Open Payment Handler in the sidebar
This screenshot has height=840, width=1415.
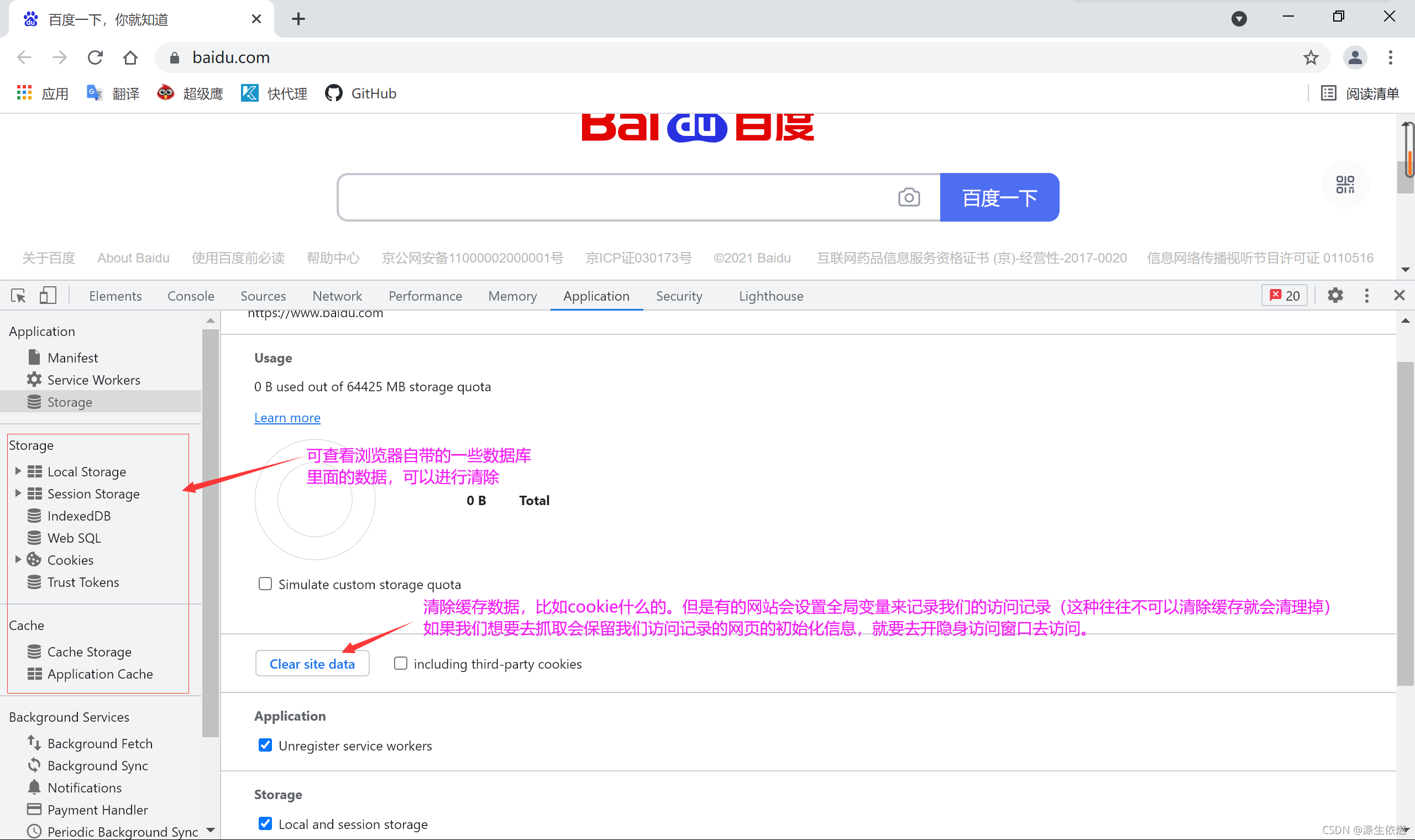coord(97,810)
